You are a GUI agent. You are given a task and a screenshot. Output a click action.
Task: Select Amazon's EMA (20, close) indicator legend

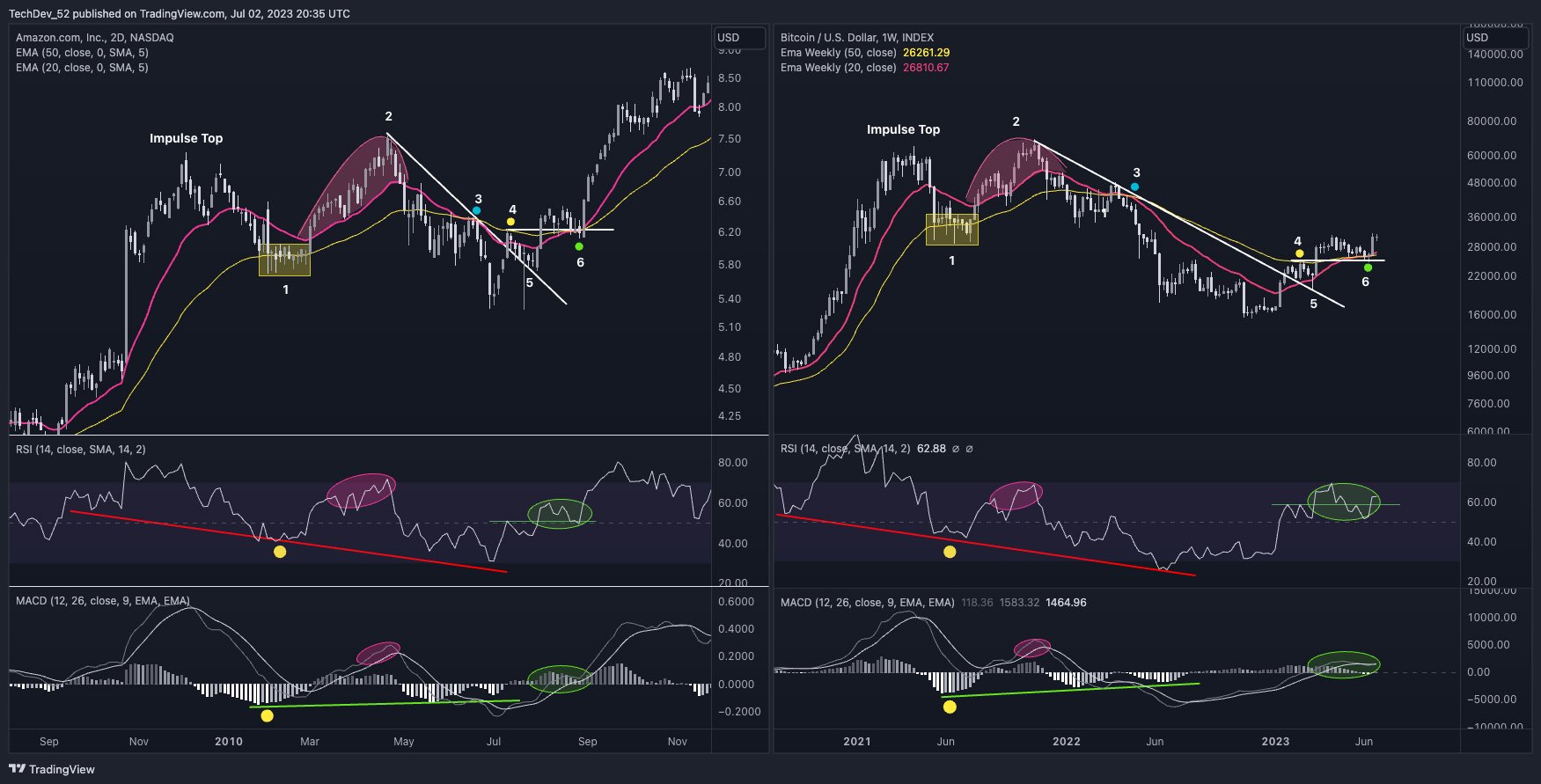pos(82,68)
